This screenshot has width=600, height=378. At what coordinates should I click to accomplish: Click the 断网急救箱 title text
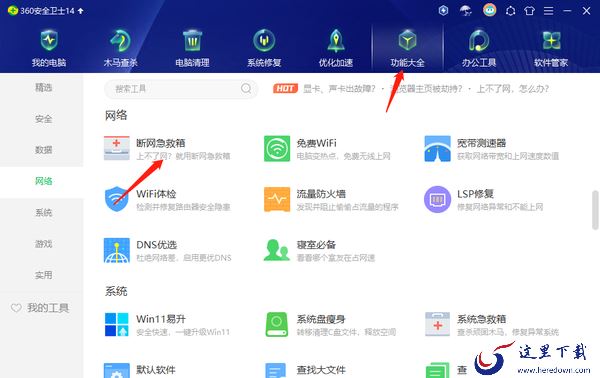(x=161, y=143)
